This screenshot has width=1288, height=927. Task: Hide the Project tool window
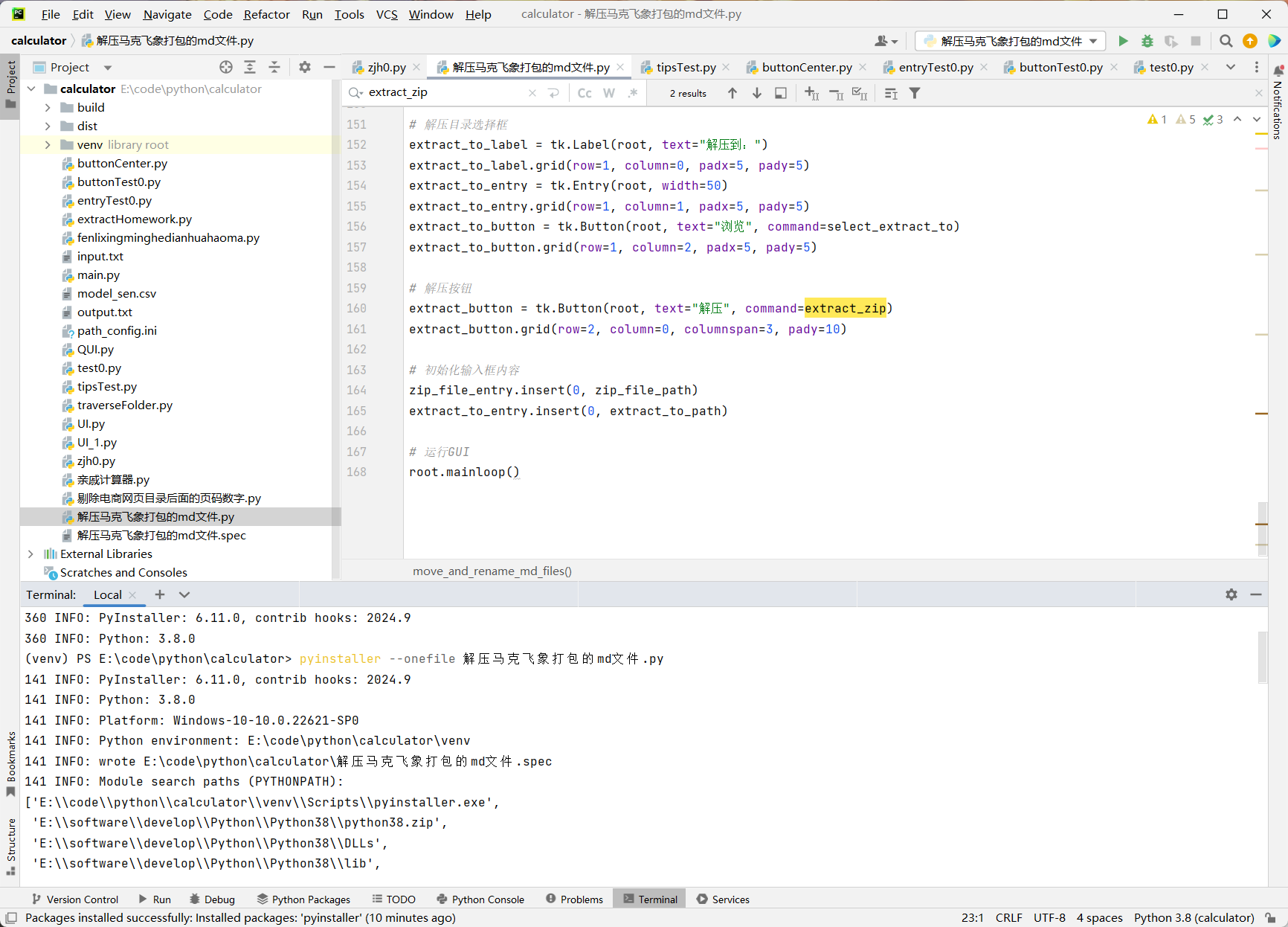[x=329, y=67]
